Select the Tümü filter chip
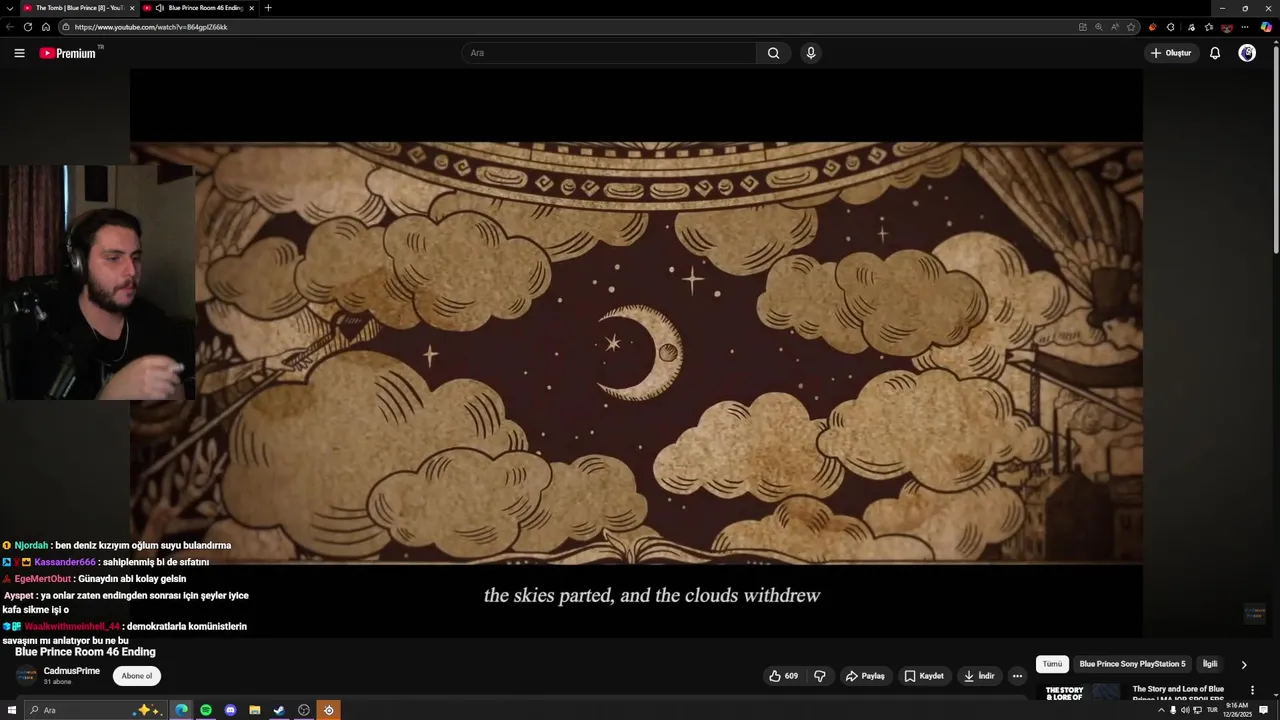 tap(1052, 664)
